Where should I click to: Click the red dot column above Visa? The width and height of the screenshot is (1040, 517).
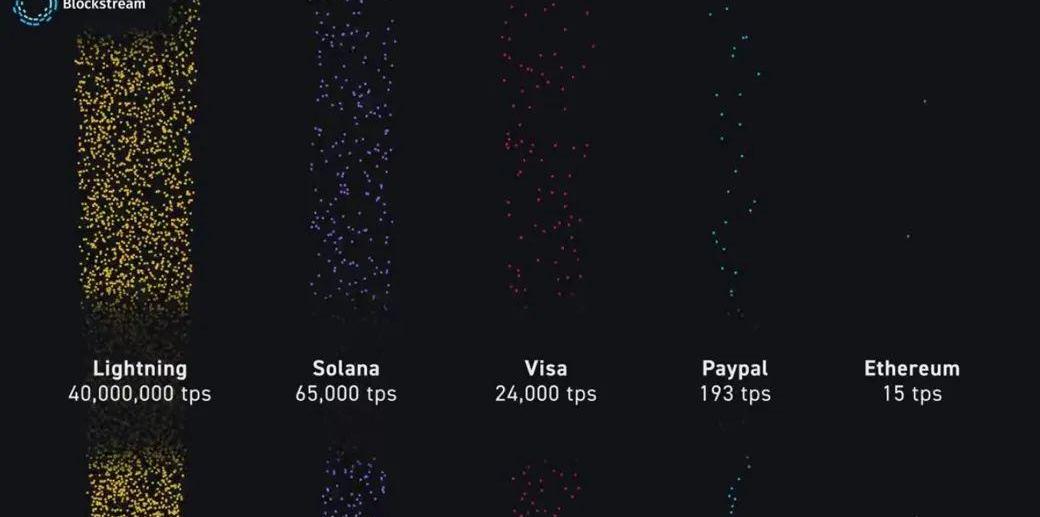[545, 160]
